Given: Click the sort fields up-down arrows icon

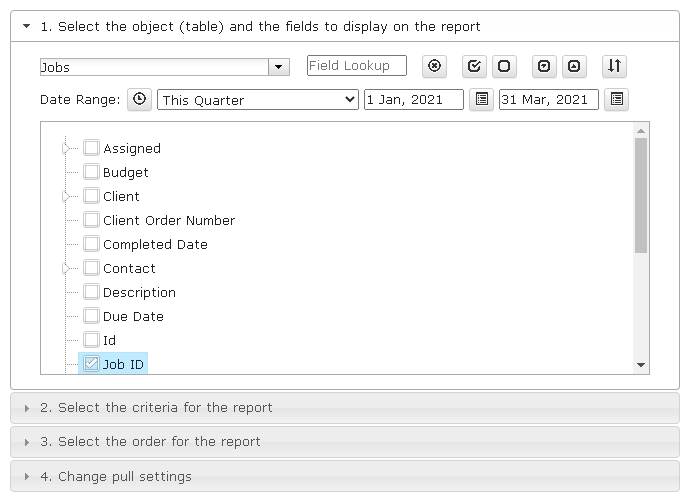Looking at the screenshot, I should coord(614,66).
